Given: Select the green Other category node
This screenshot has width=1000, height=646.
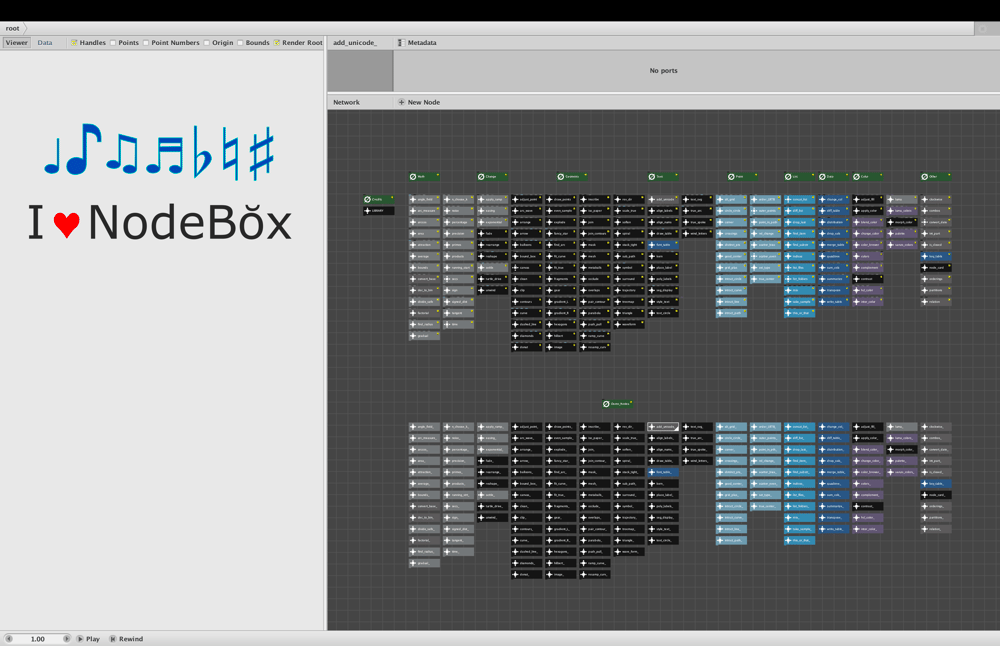Looking at the screenshot, I should point(936,177).
